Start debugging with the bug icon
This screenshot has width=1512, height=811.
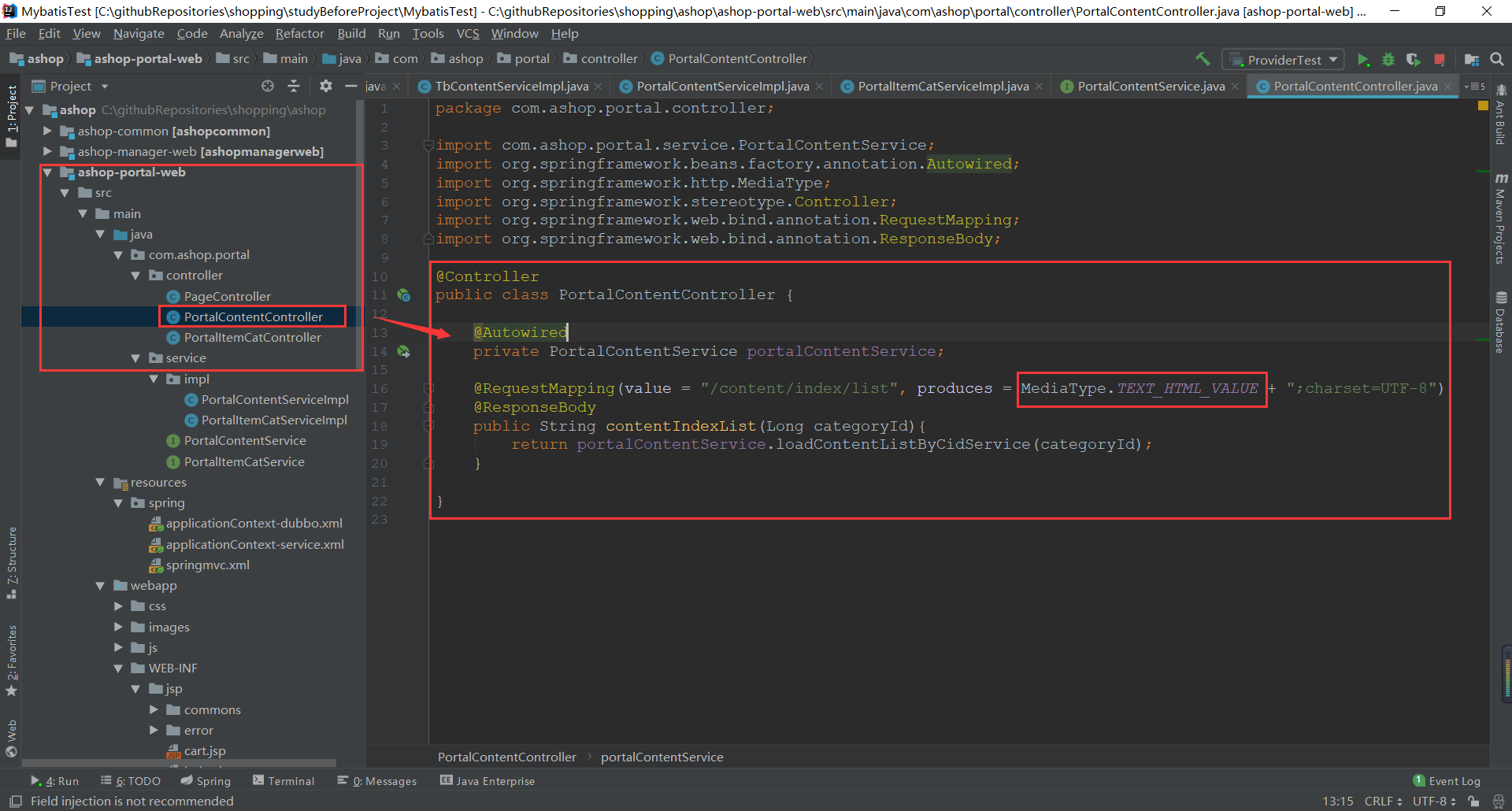pyautogui.click(x=1388, y=60)
